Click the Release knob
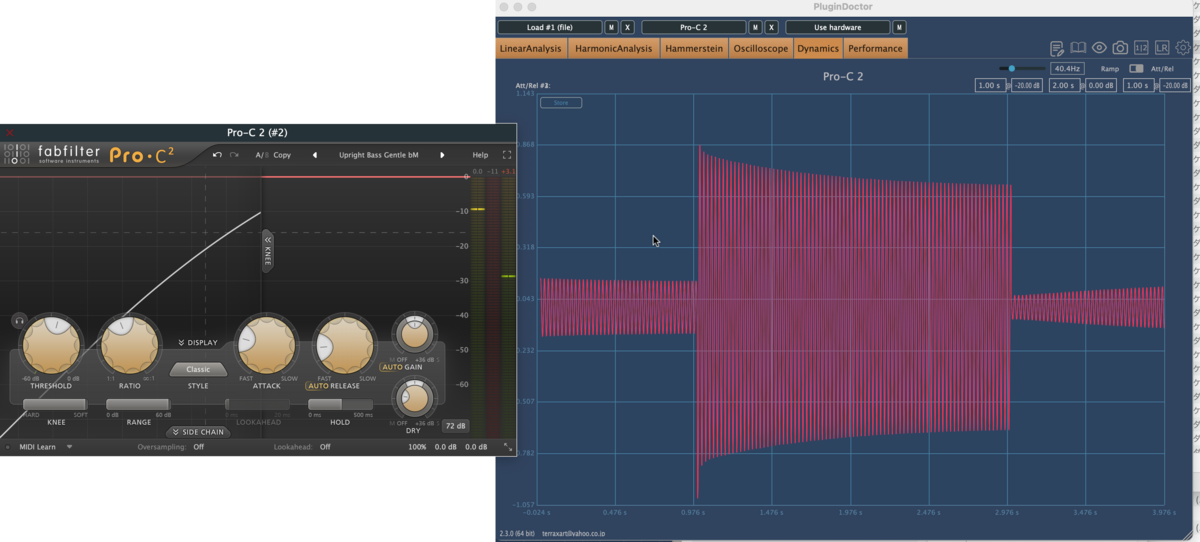Image resolution: width=1200 pixels, height=542 pixels. click(345, 344)
